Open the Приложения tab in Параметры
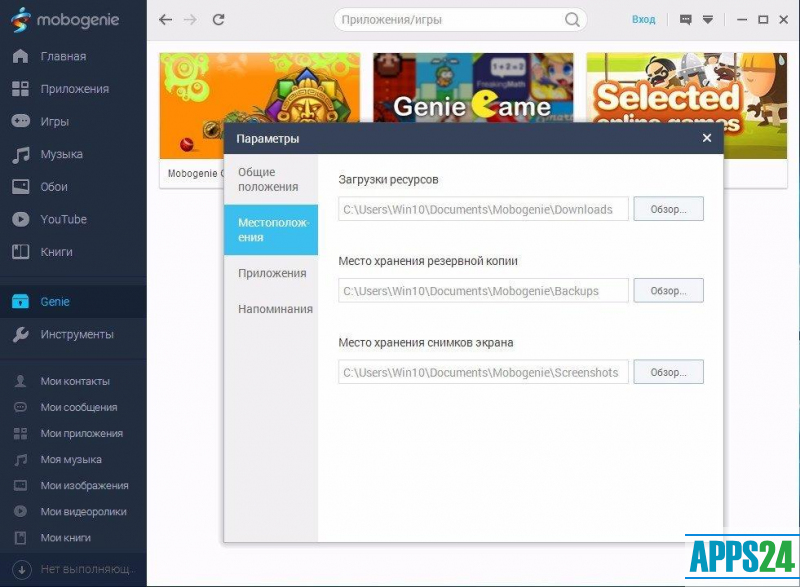This screenshot has height=587, width=800. tap(271, 273)
